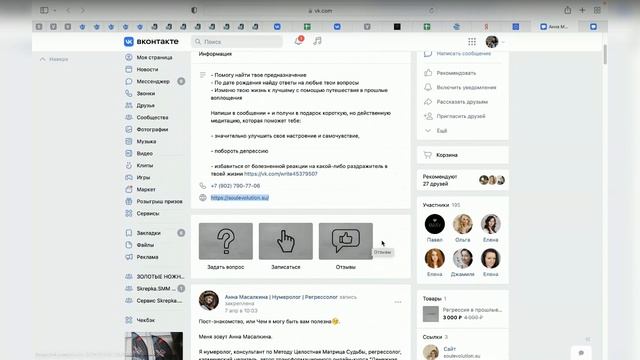Click the Музыка sidebar icon
This screenshot has width=640, height=360.
[129, 141]
